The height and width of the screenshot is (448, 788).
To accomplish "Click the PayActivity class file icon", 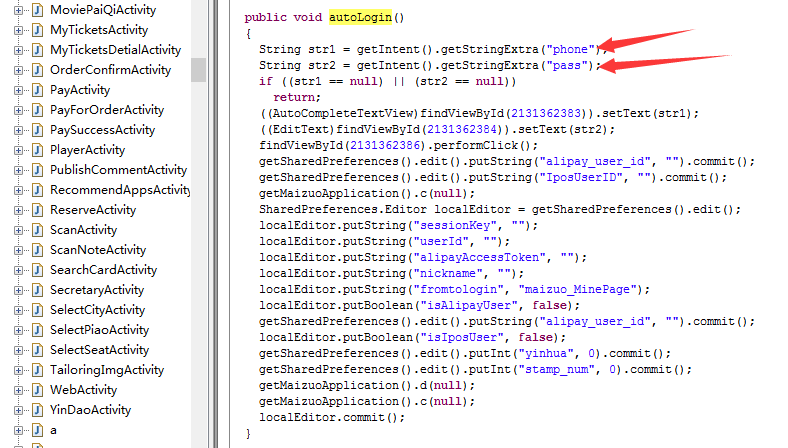I will [38, 90].
